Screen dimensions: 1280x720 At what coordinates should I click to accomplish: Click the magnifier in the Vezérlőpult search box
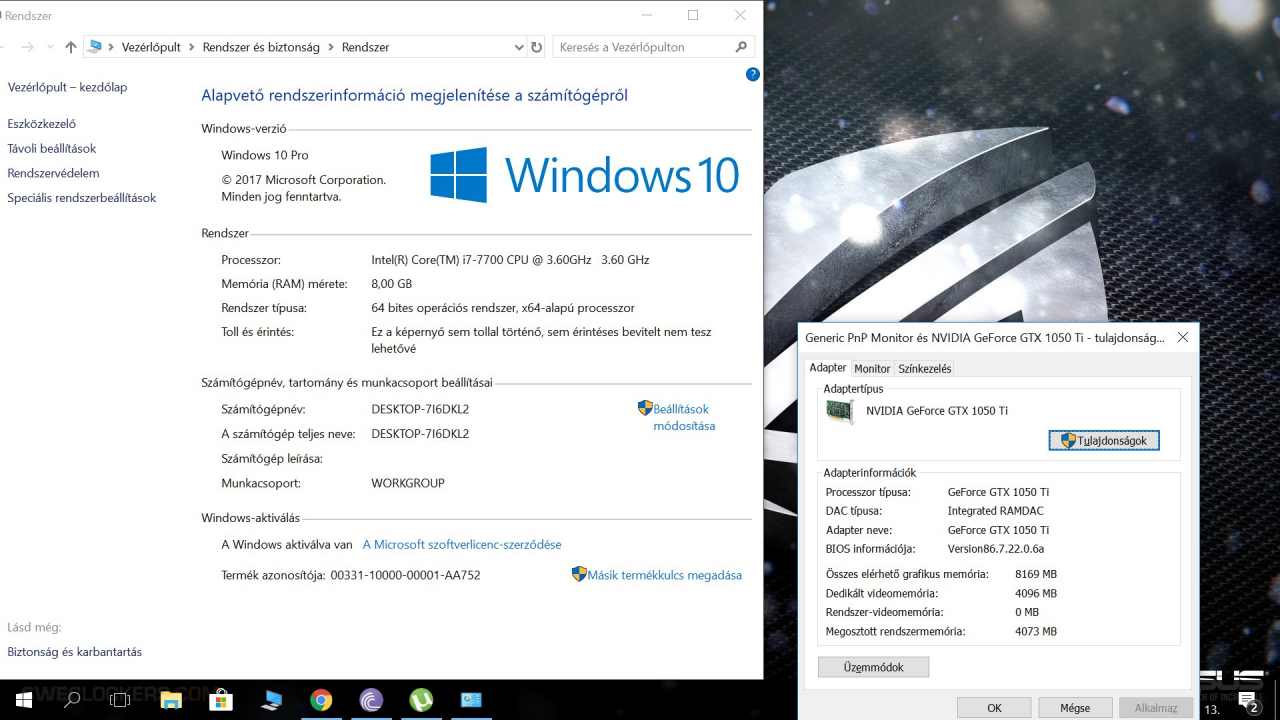click(741, 47)
